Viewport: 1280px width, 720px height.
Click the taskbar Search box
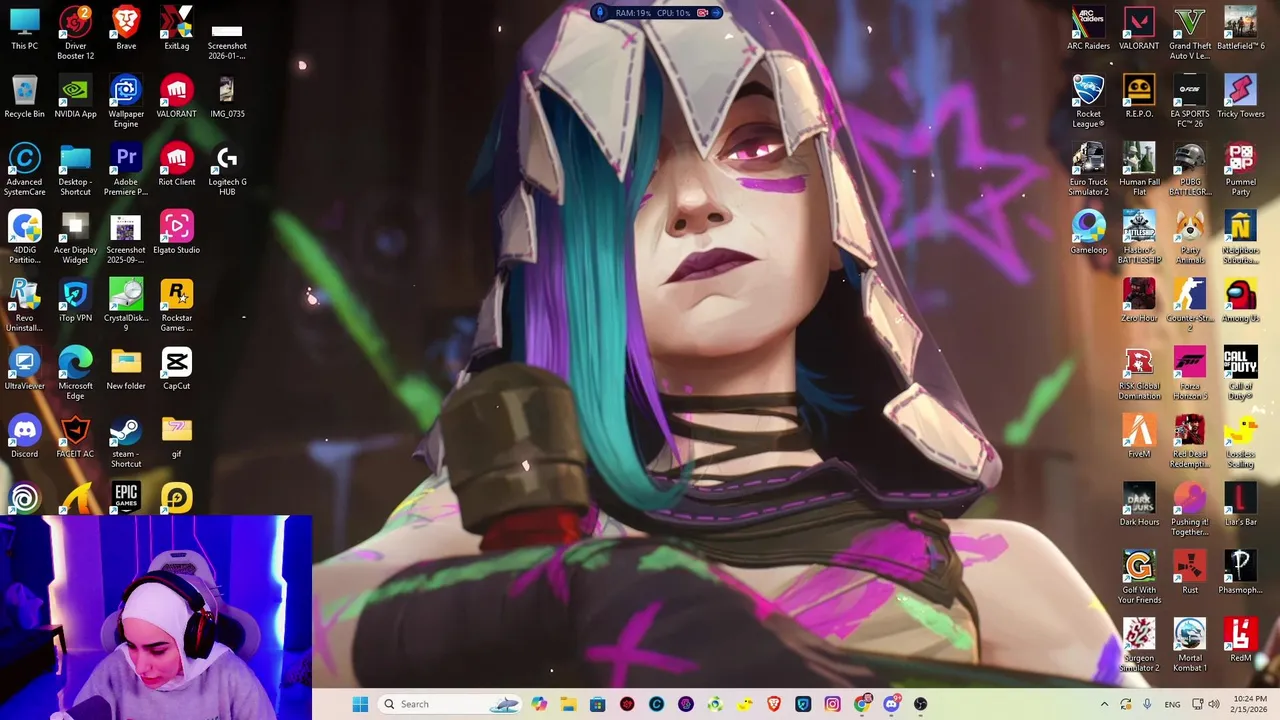click(452, 704)
